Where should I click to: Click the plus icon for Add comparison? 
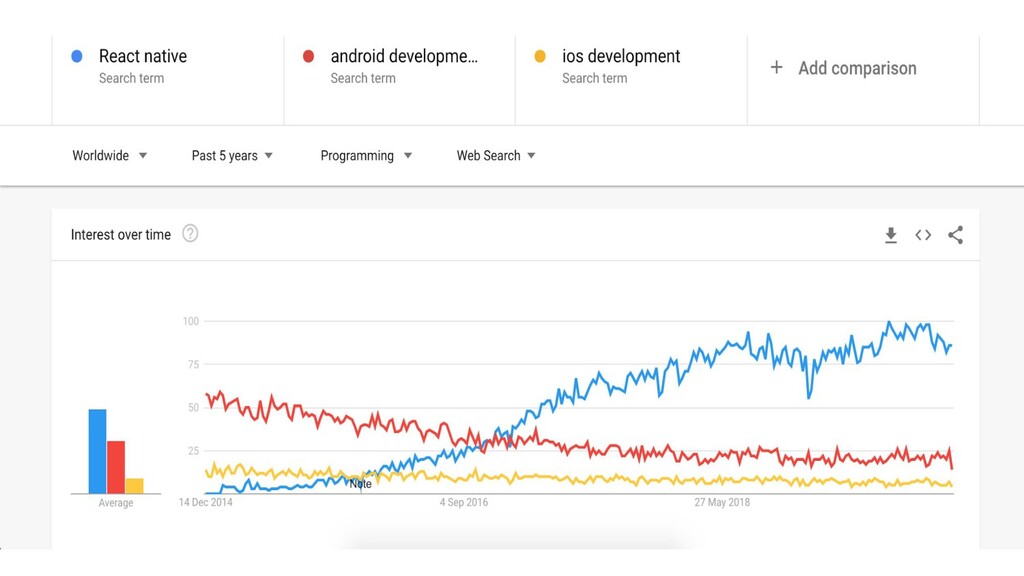pos(776,67)
